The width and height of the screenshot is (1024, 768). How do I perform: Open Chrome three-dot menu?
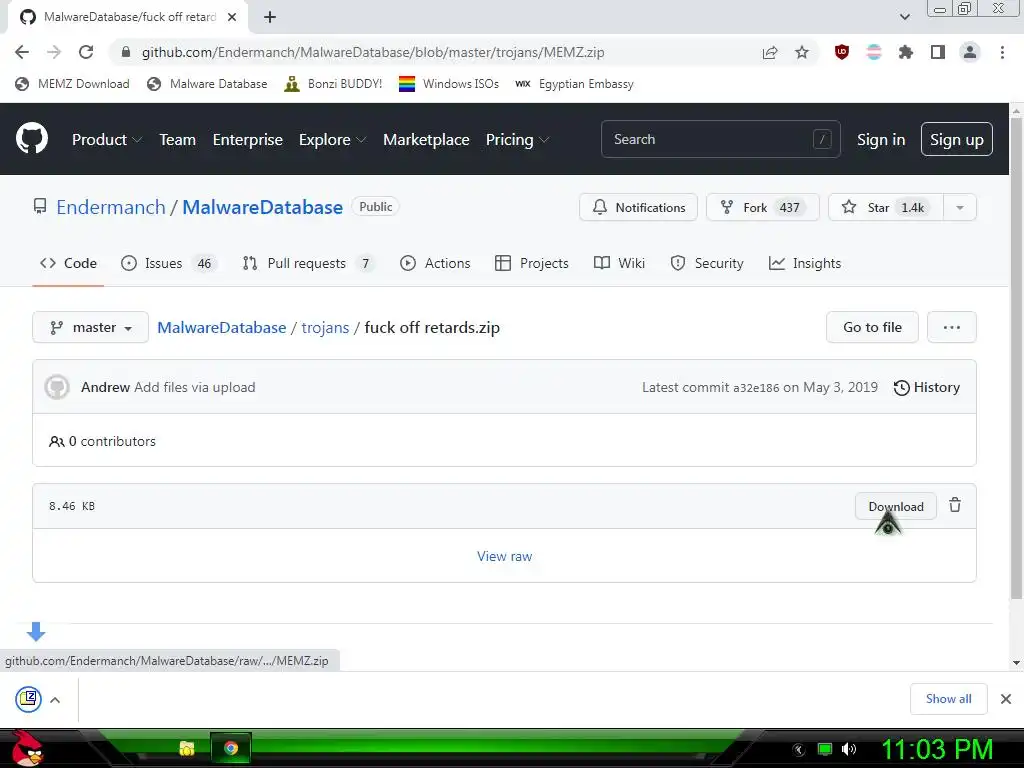1002,52
